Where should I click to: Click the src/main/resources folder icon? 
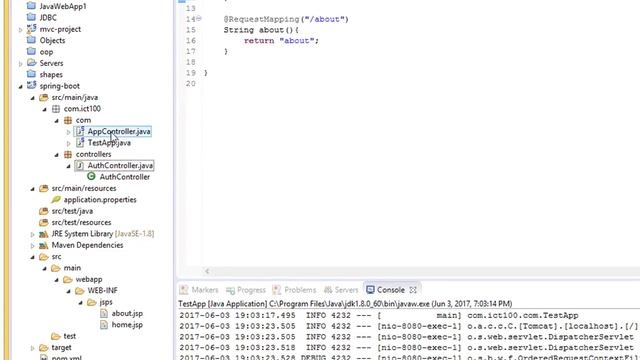tap(43, 188)
